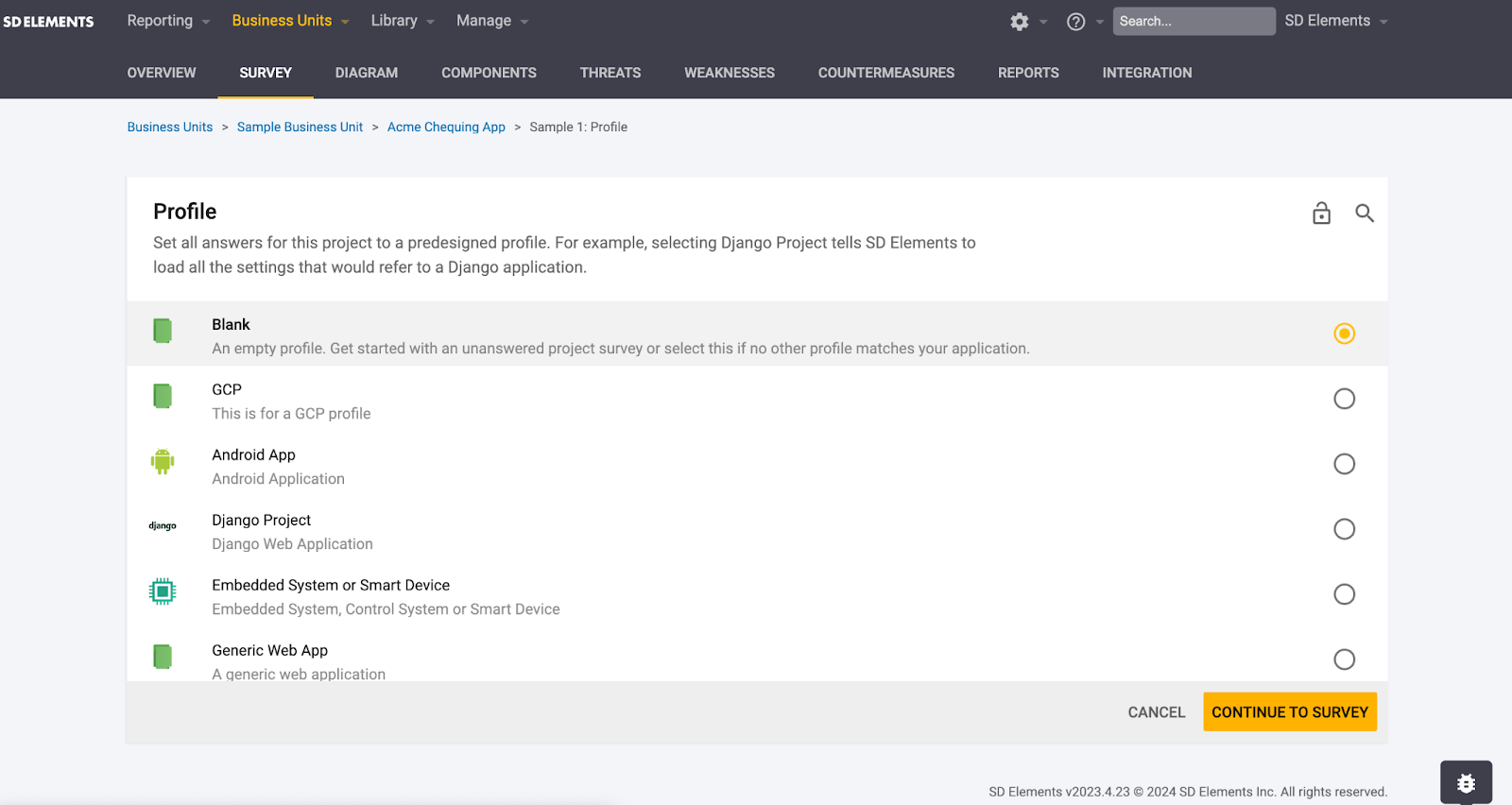Click the Generic Web App book icon

click(163, 657)
